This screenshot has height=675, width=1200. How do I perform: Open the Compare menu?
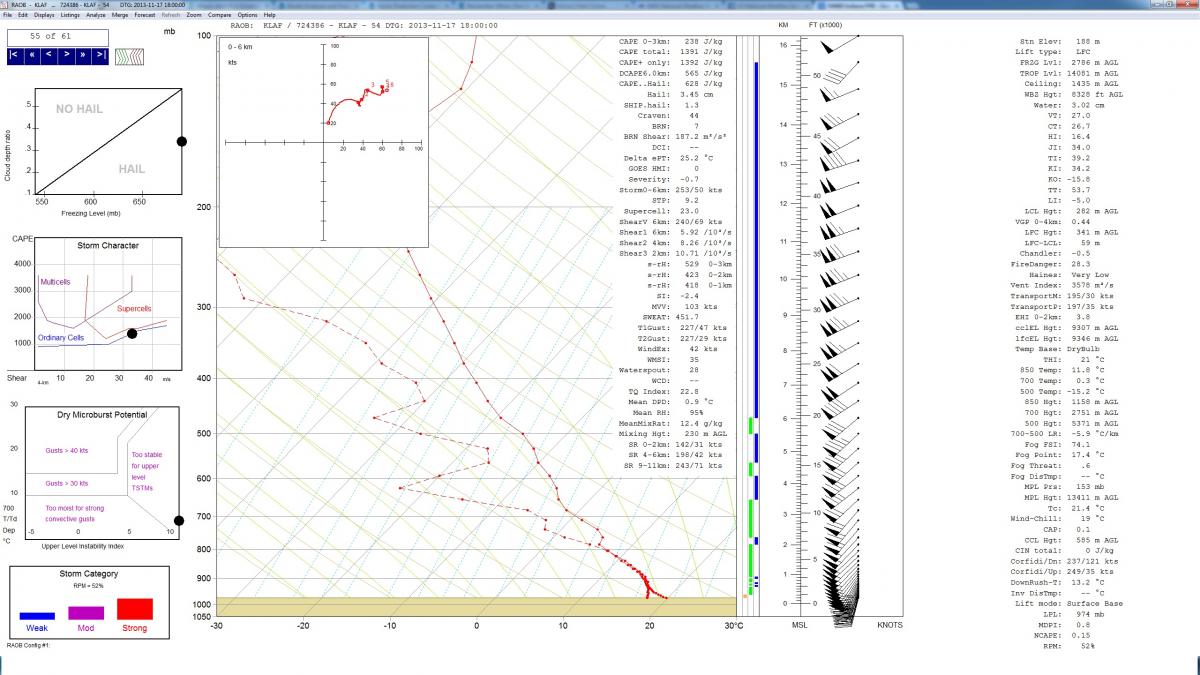220,15
